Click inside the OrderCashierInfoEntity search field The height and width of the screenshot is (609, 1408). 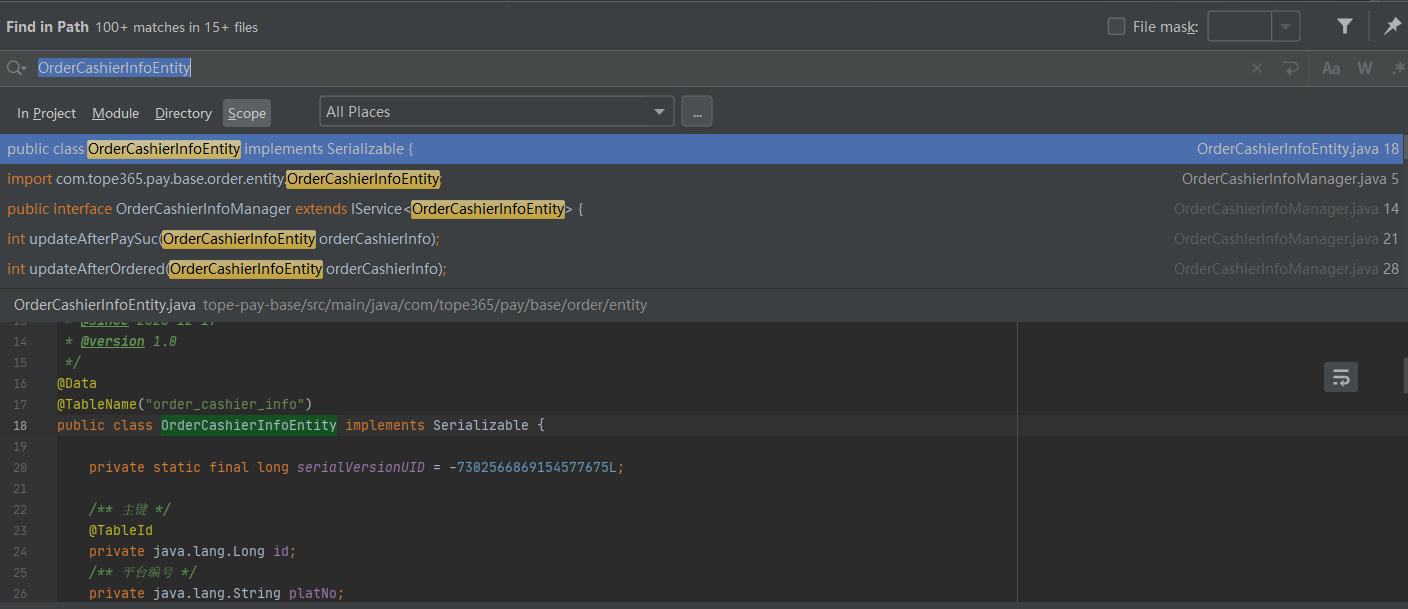point(114,68)
